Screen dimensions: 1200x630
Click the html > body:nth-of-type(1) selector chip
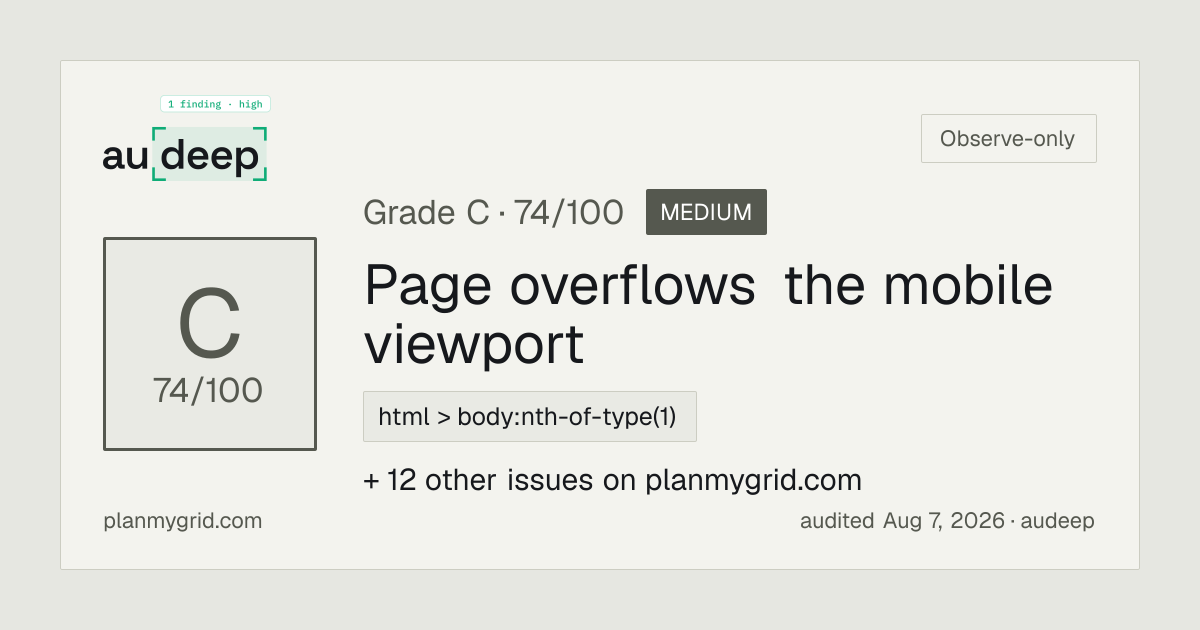(529, 417)
